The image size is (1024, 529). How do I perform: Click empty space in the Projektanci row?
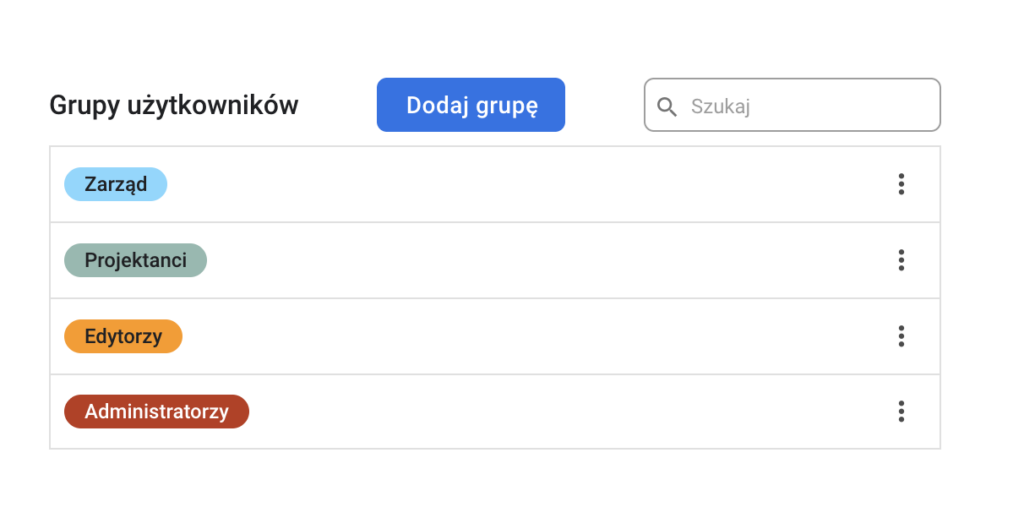tap(540, 260)
